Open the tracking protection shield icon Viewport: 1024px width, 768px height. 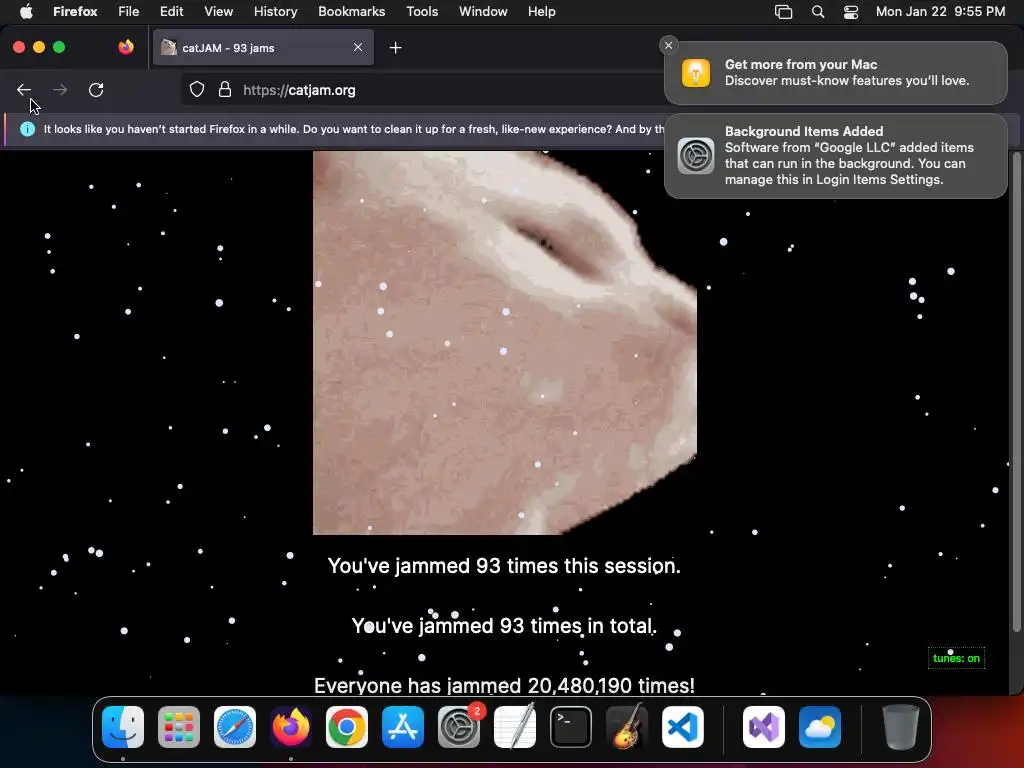click(197, 89)
